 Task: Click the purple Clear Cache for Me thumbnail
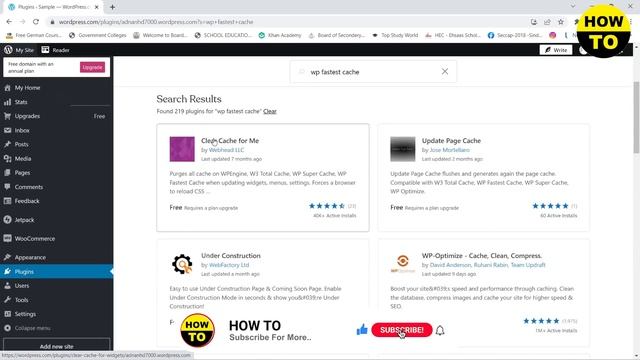[x=182, y=149]
